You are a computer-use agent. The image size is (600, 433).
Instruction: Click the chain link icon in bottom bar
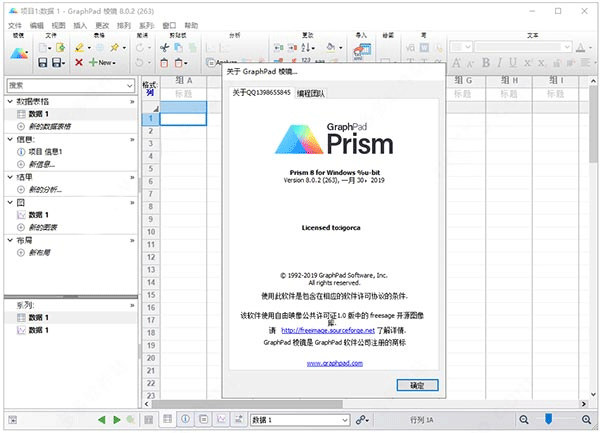tap(360, 420)
